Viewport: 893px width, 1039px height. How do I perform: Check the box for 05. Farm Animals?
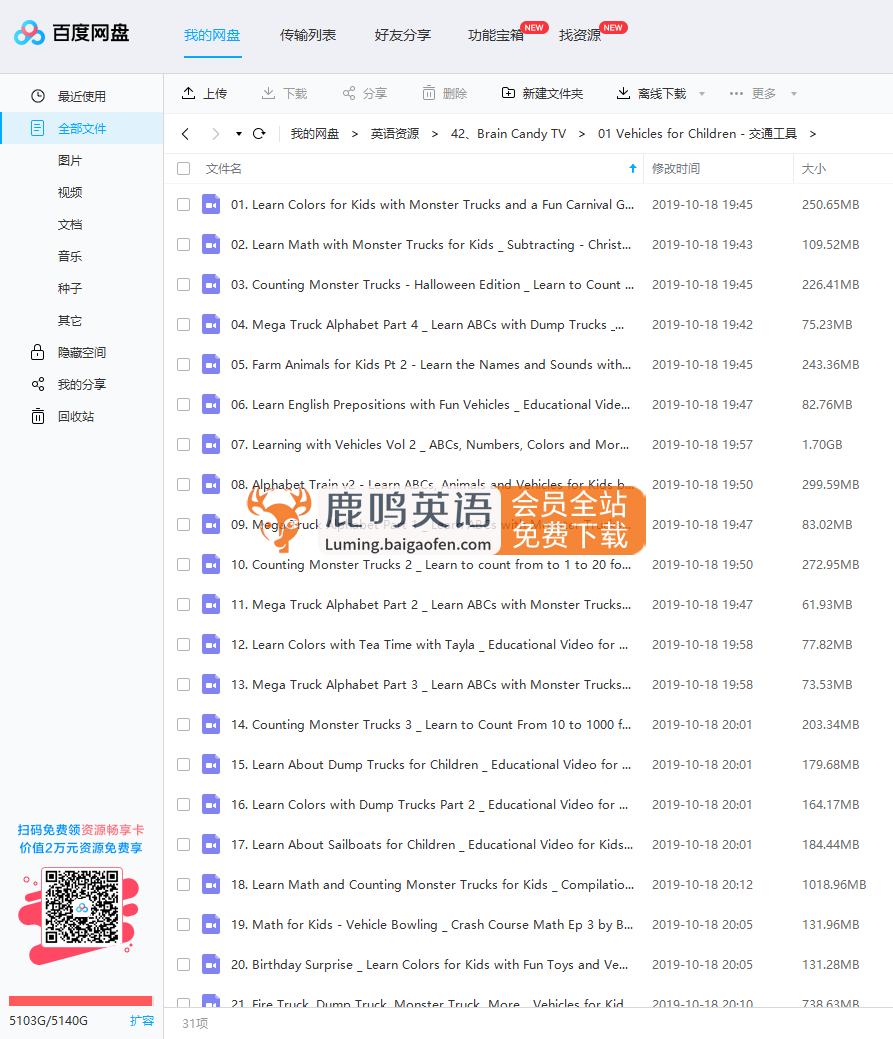tap(184, 364)
